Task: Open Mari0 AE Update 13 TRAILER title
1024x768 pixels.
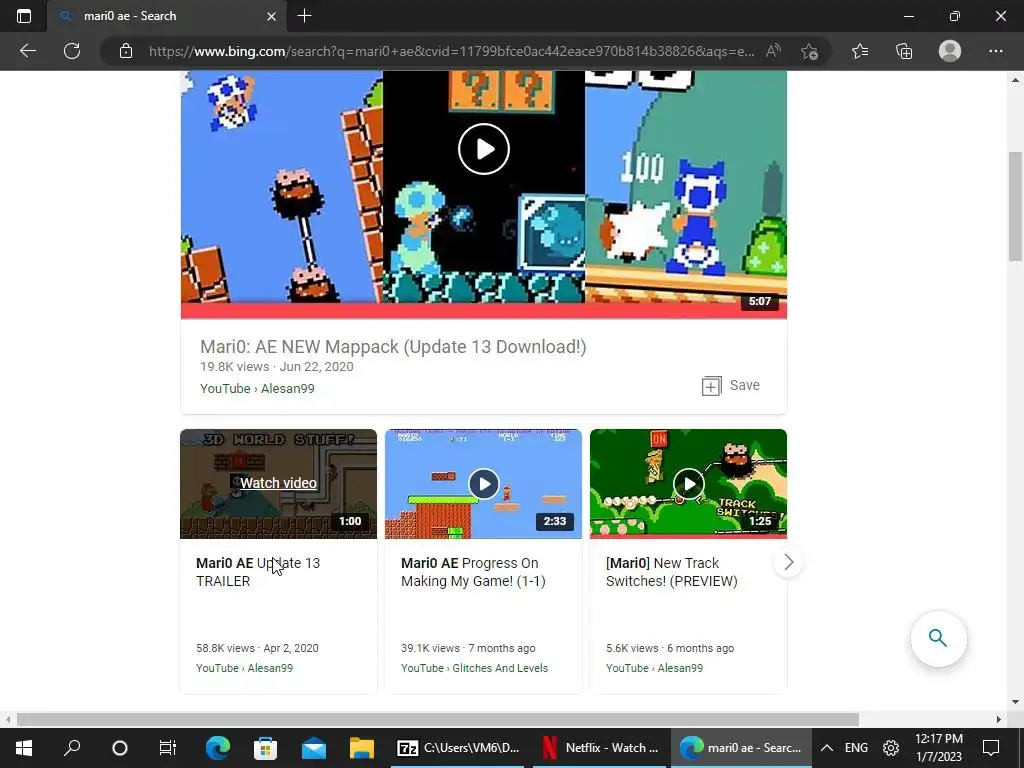Action: (x=258, y=572)
